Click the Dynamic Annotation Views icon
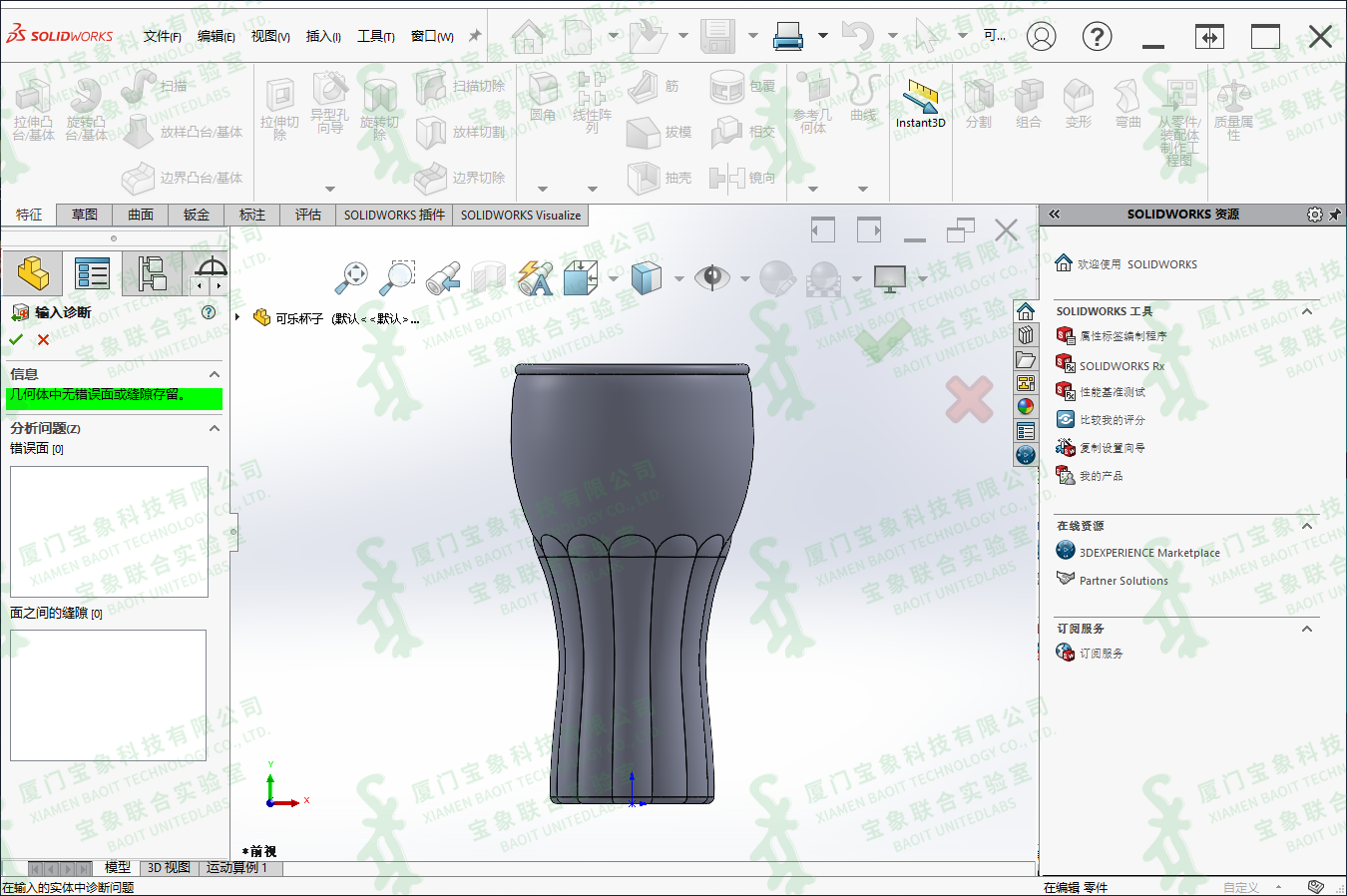The image size is (1347, 896). click(x=536, y=277)
